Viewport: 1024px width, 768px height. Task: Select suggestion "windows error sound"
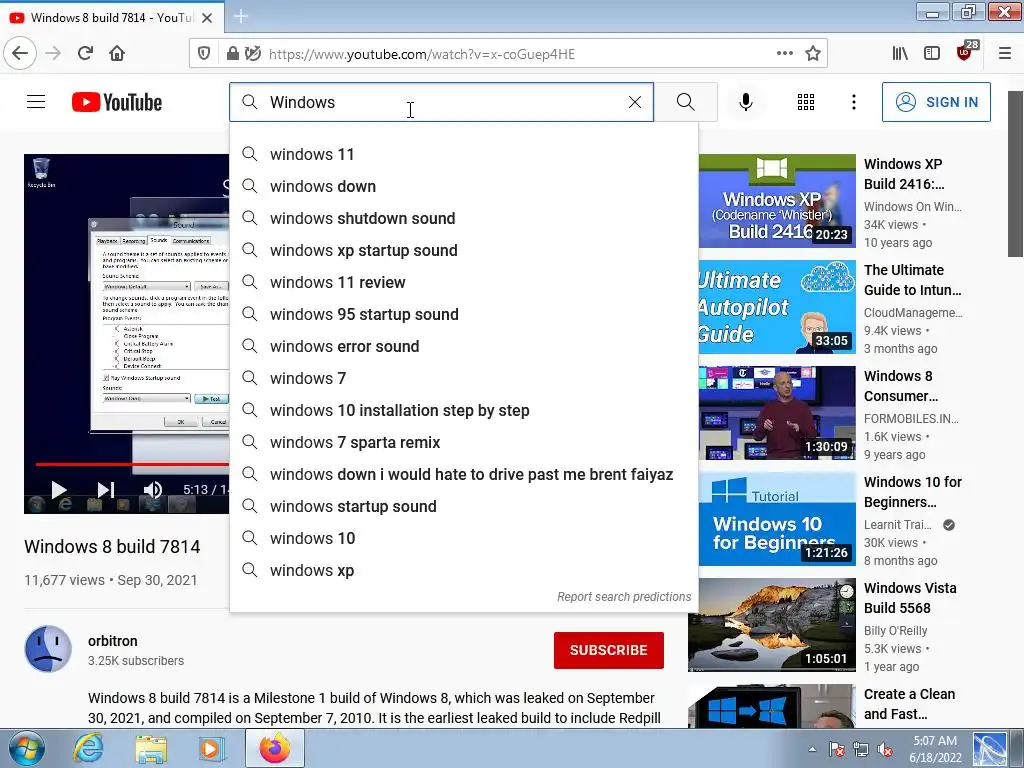464,347
